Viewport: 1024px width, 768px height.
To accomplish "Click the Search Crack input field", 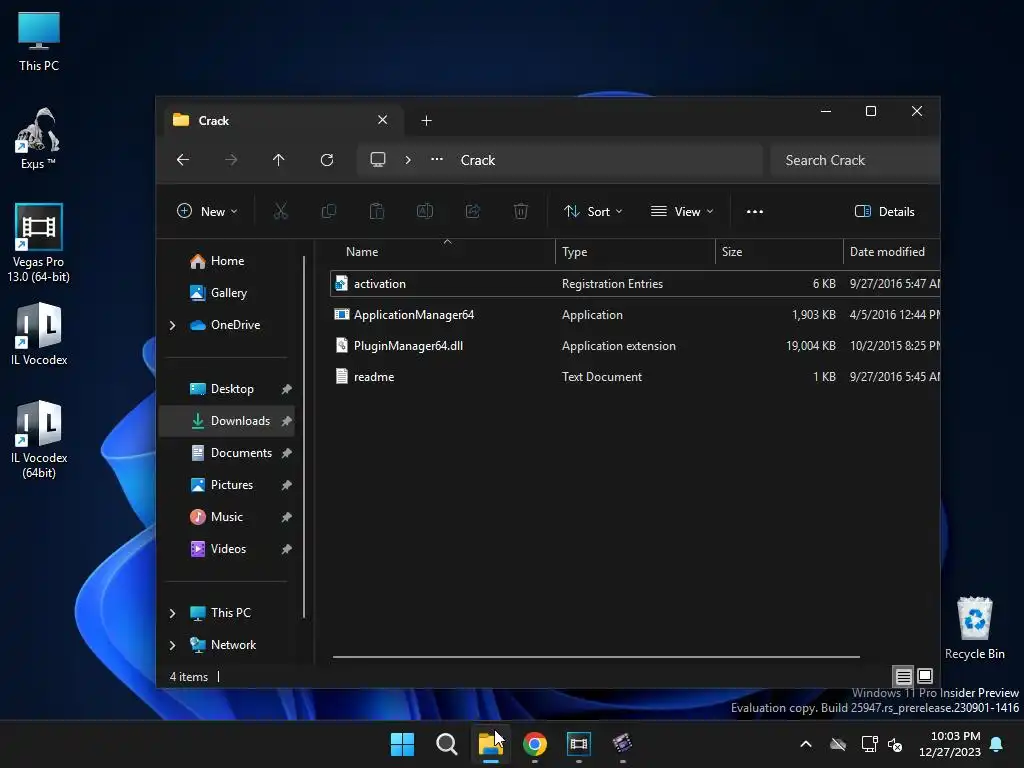I will pyautogui.click(x=855, y=160).
